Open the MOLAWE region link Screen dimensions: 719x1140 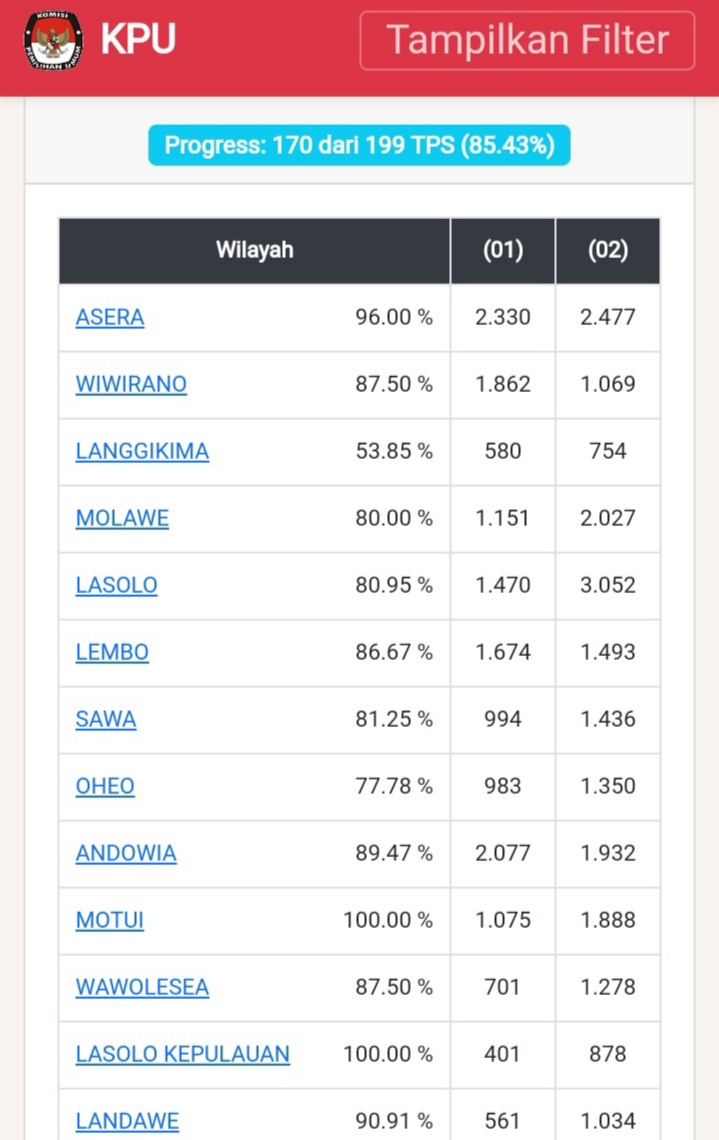tap(122, 518)
